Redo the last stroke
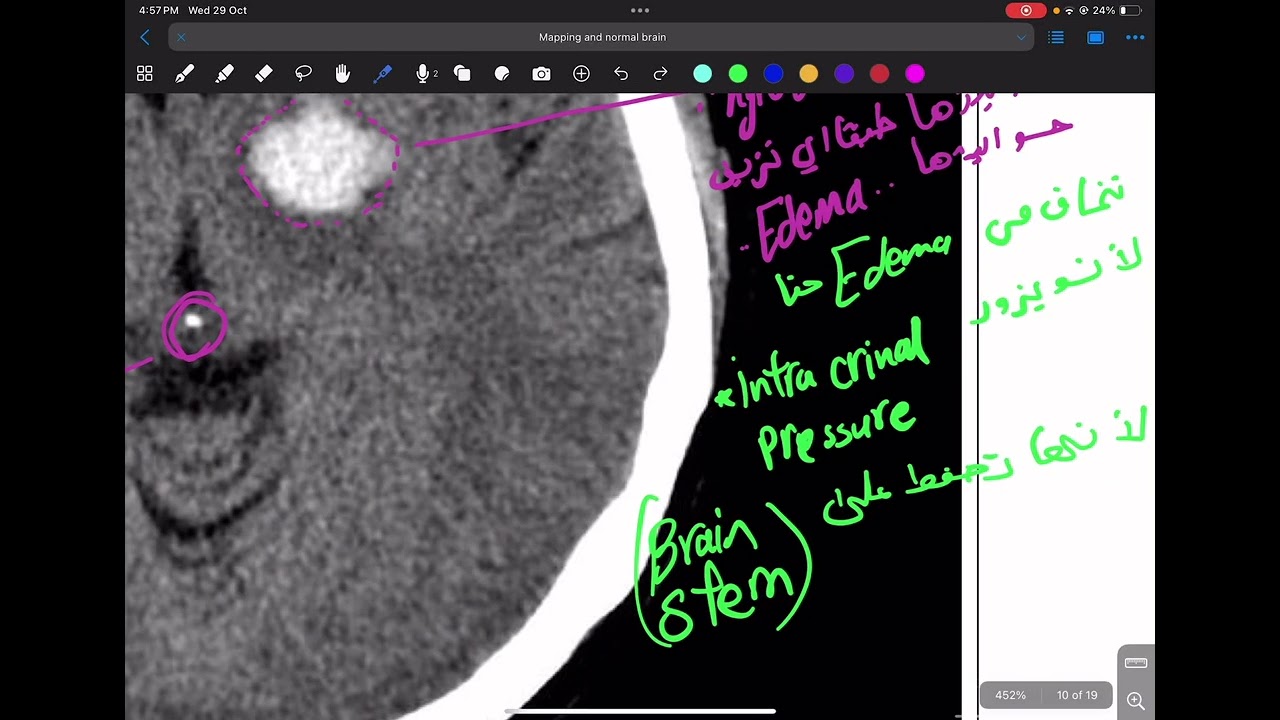The width and height of the screenshot is (1280, 720). [660, 73]
